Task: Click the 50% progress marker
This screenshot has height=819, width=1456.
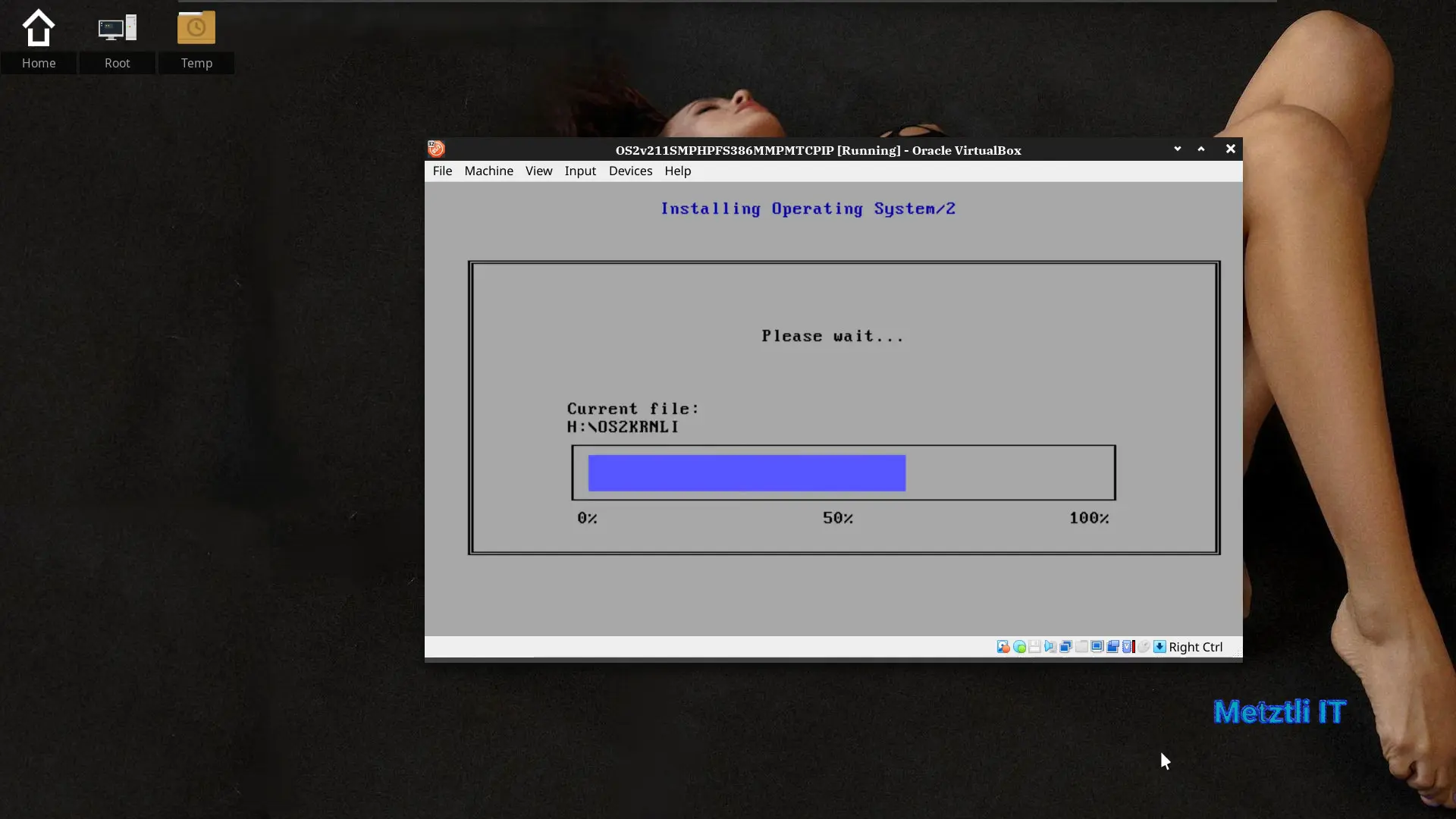Action: click(x=838, y=518)
